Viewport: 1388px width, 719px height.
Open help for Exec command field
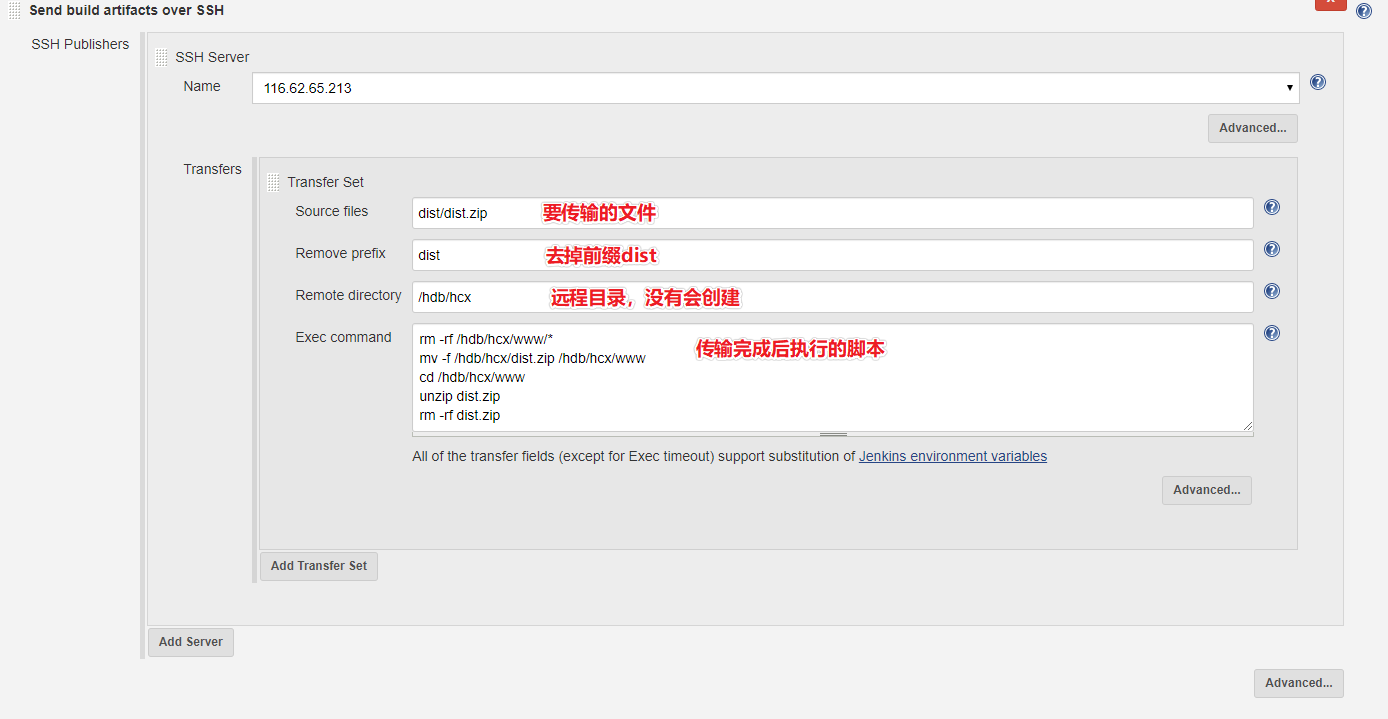click(x=1272, y=333)
